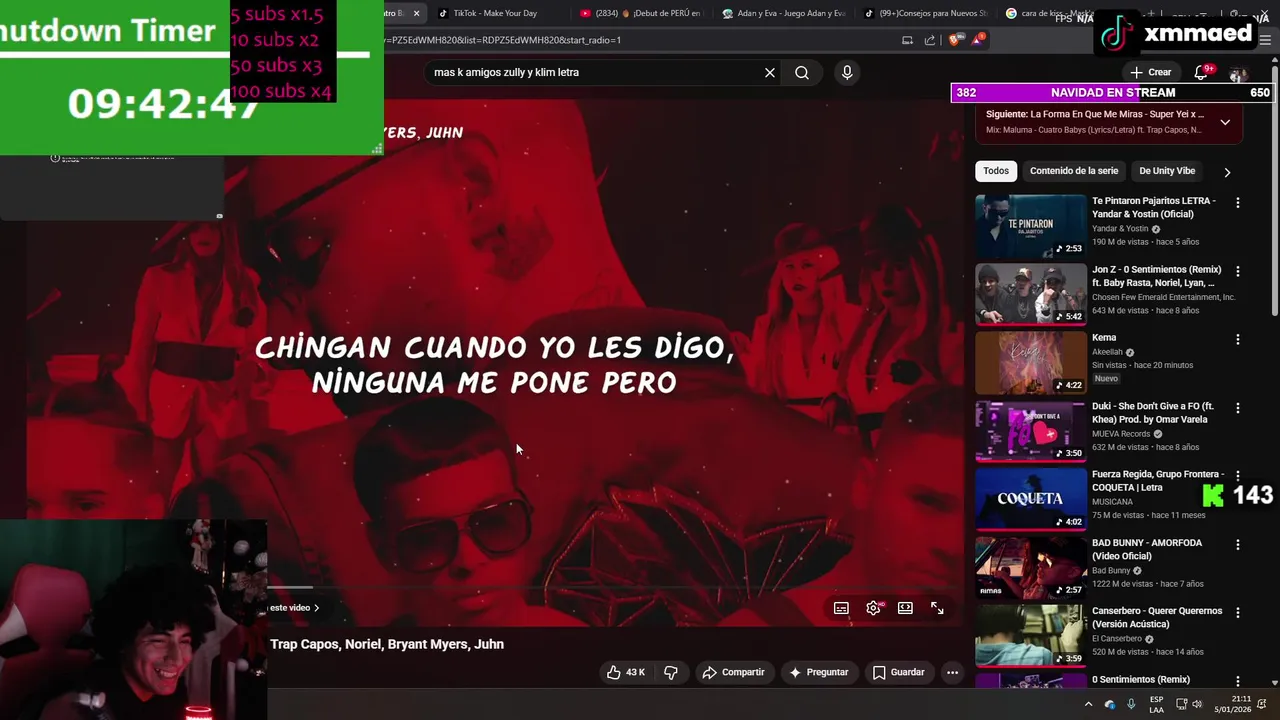Click the magnifier search button

click(x=802, y=72)
